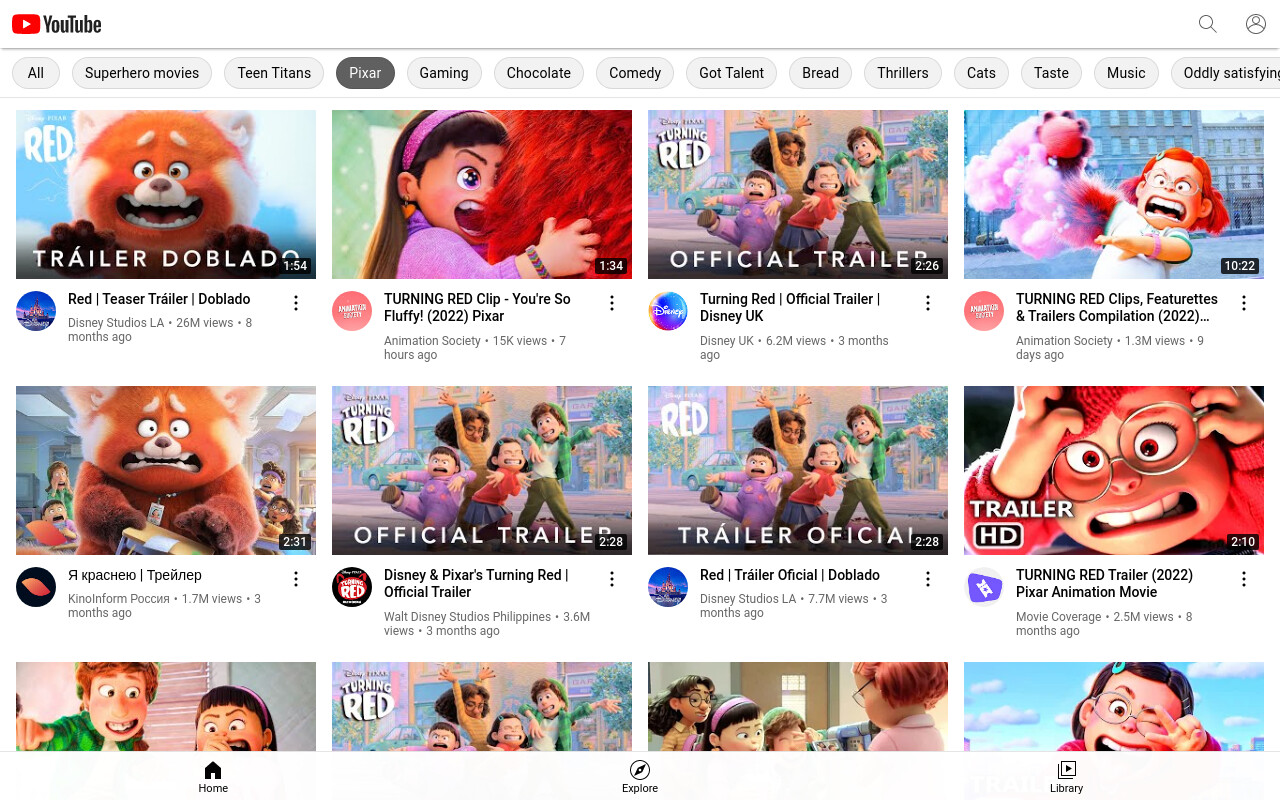Viewport: 1280px width, 800px height.
Task: Select the Gaming chip
Action: click(444, 73)
